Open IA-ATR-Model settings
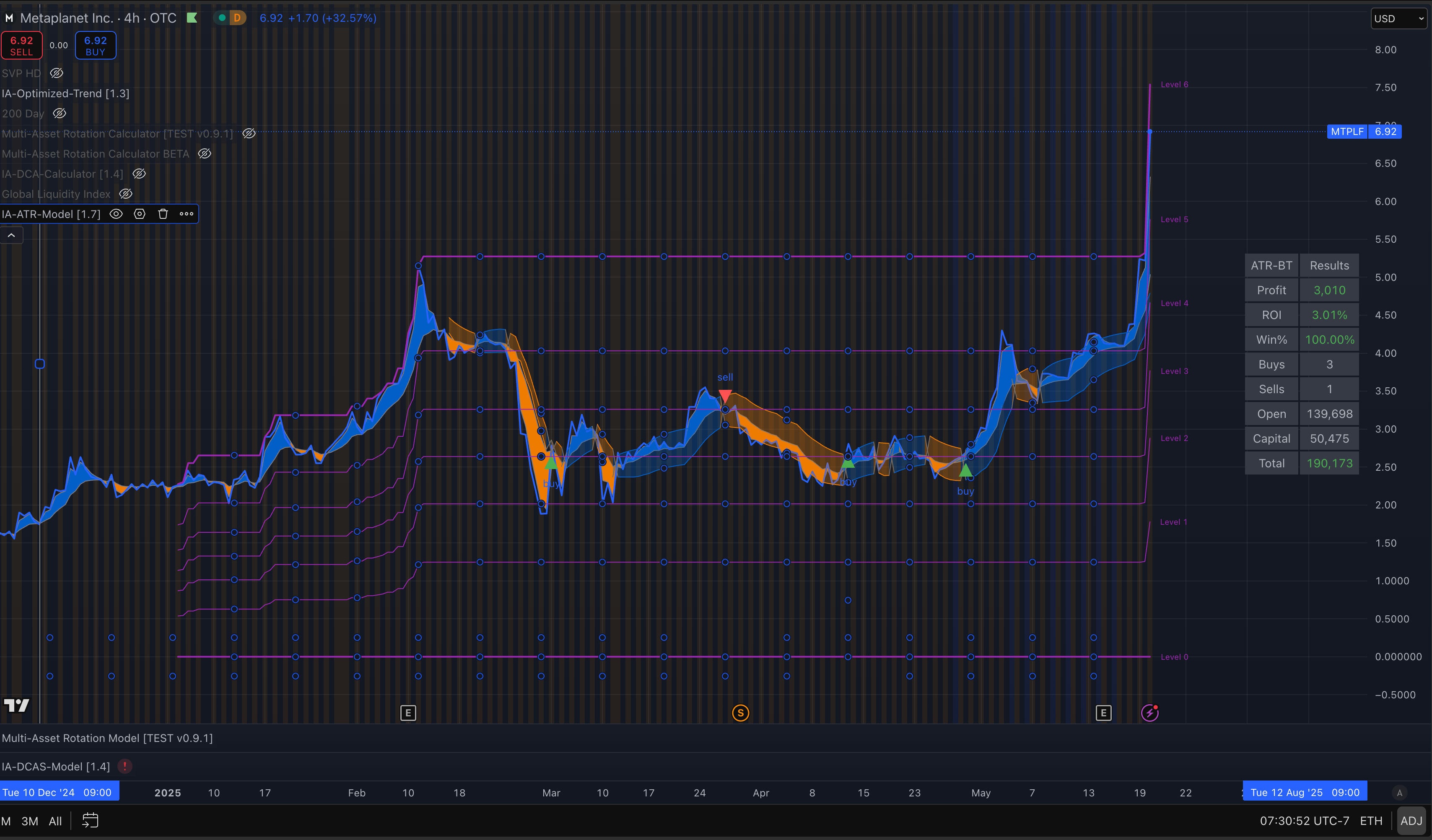The height and width of the screenshot is (840, 1432). click(139, 214)
